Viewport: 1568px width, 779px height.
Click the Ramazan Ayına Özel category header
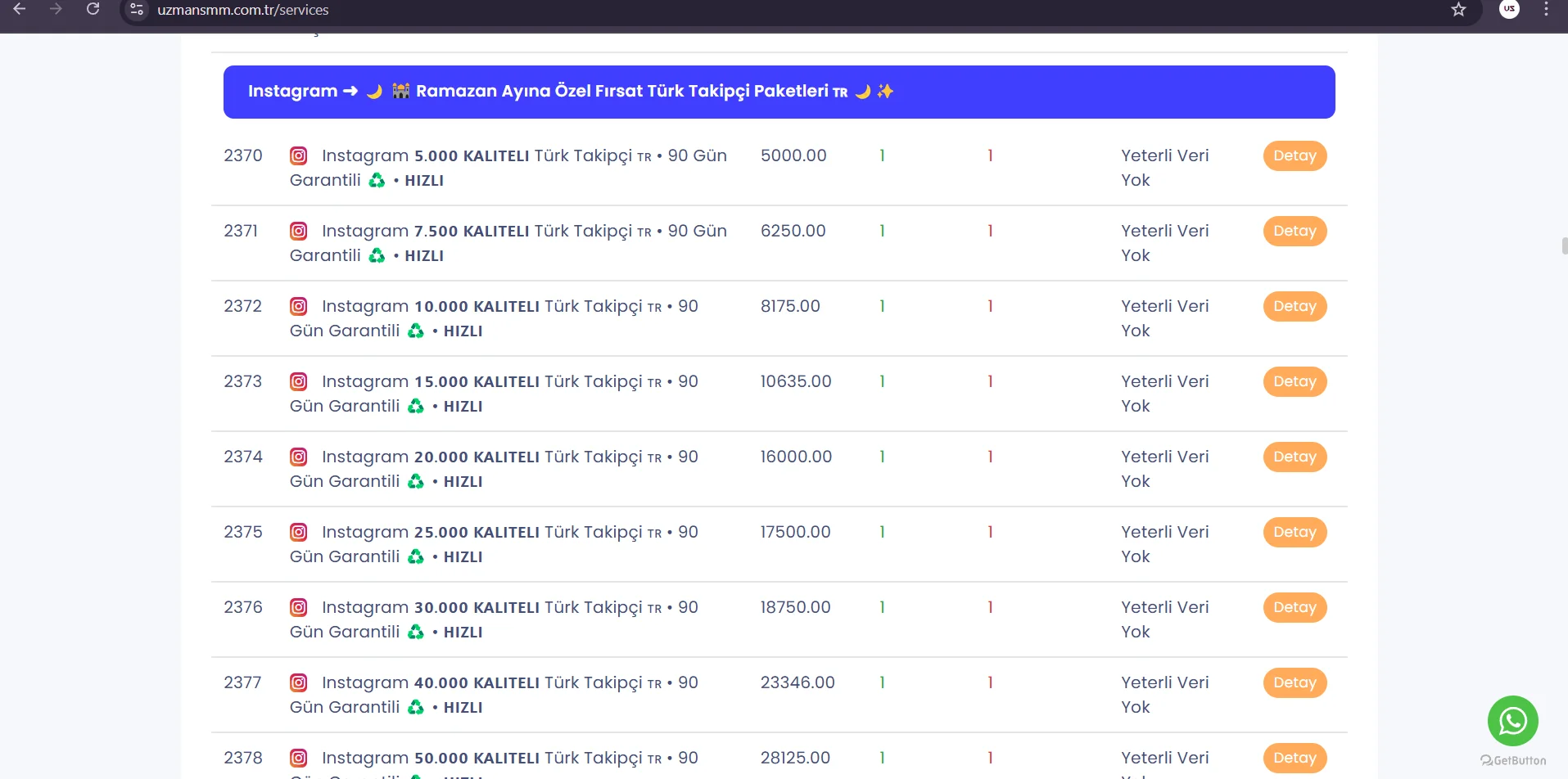[778, 92]
